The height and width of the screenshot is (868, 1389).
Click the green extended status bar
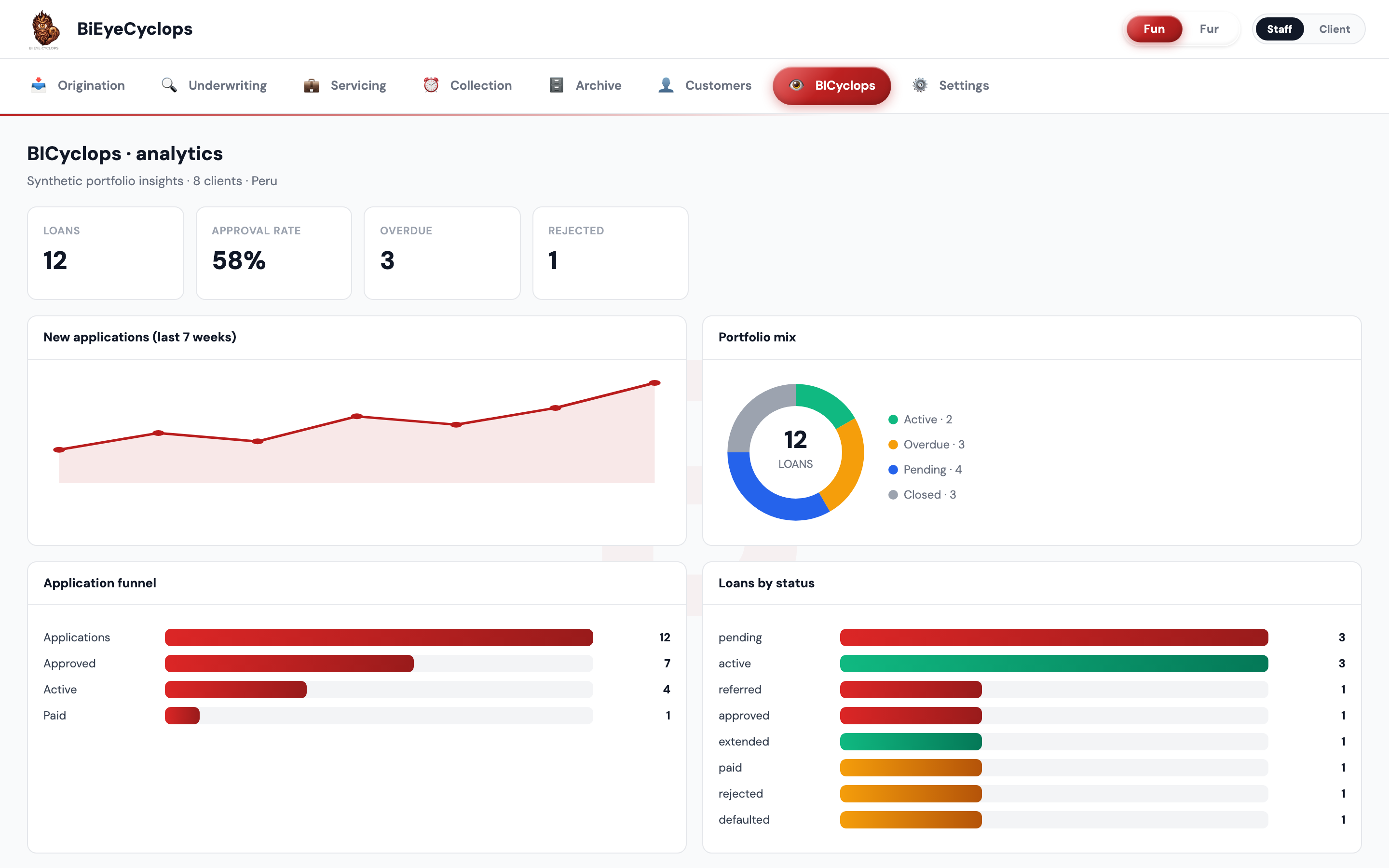pyautogui.click(x=911, y=742)
